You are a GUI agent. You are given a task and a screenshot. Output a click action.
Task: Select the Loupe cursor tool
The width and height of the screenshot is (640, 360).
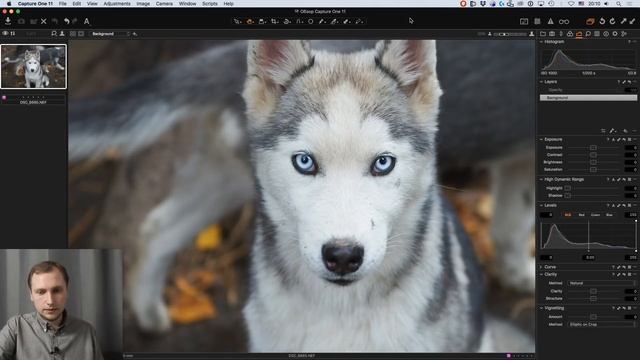pos(262,21)
